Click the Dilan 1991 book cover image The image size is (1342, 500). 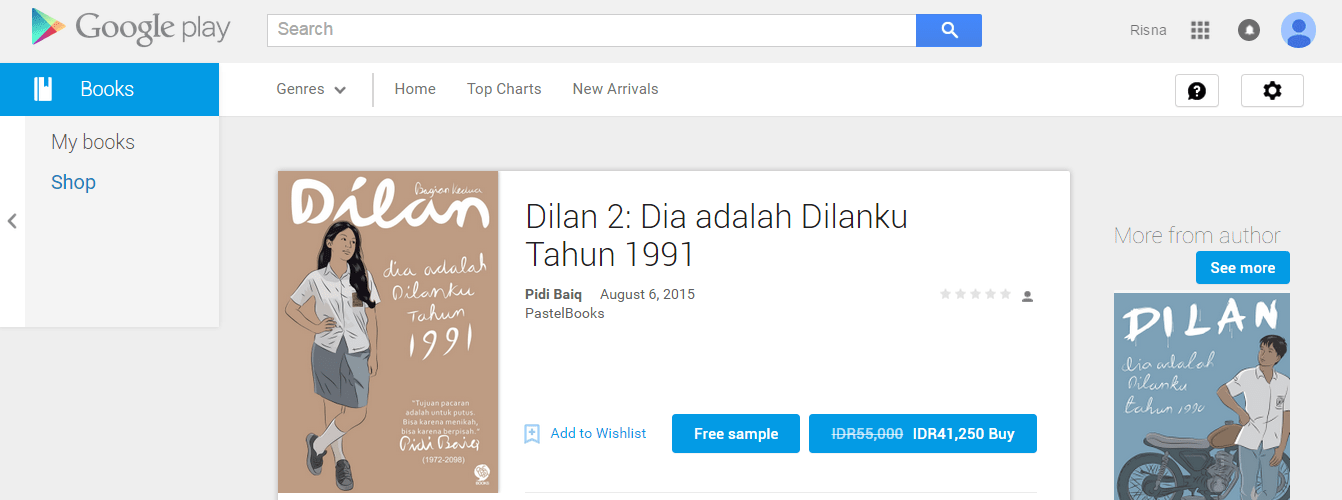pyautogui.click(x=388, y=332)
